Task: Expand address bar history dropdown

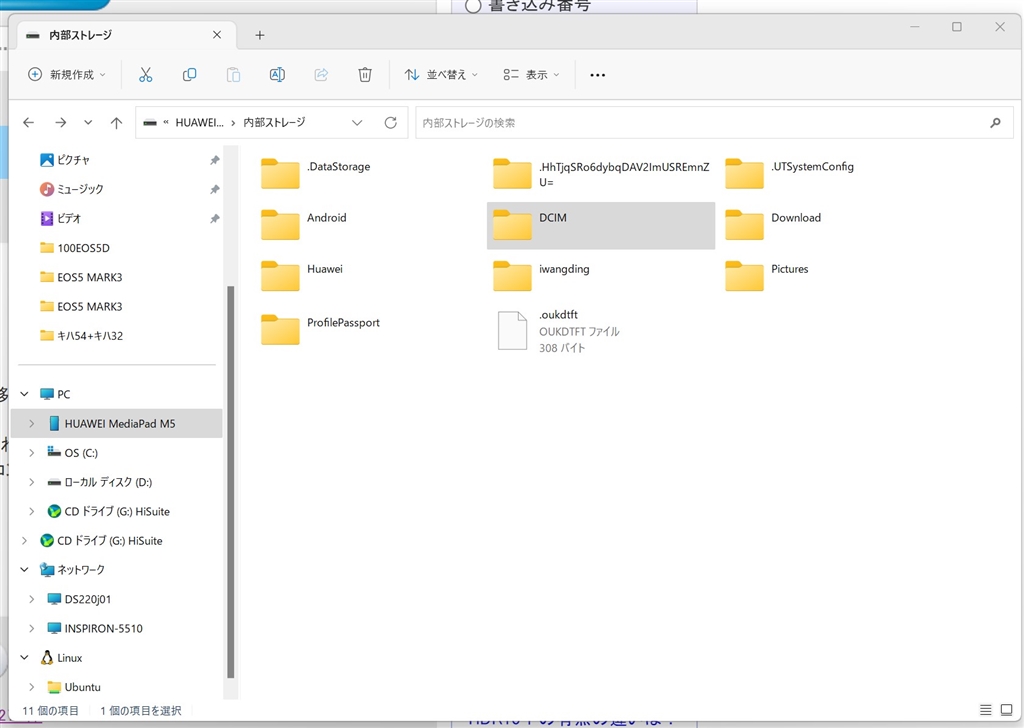Action: [x=357, y=122]
